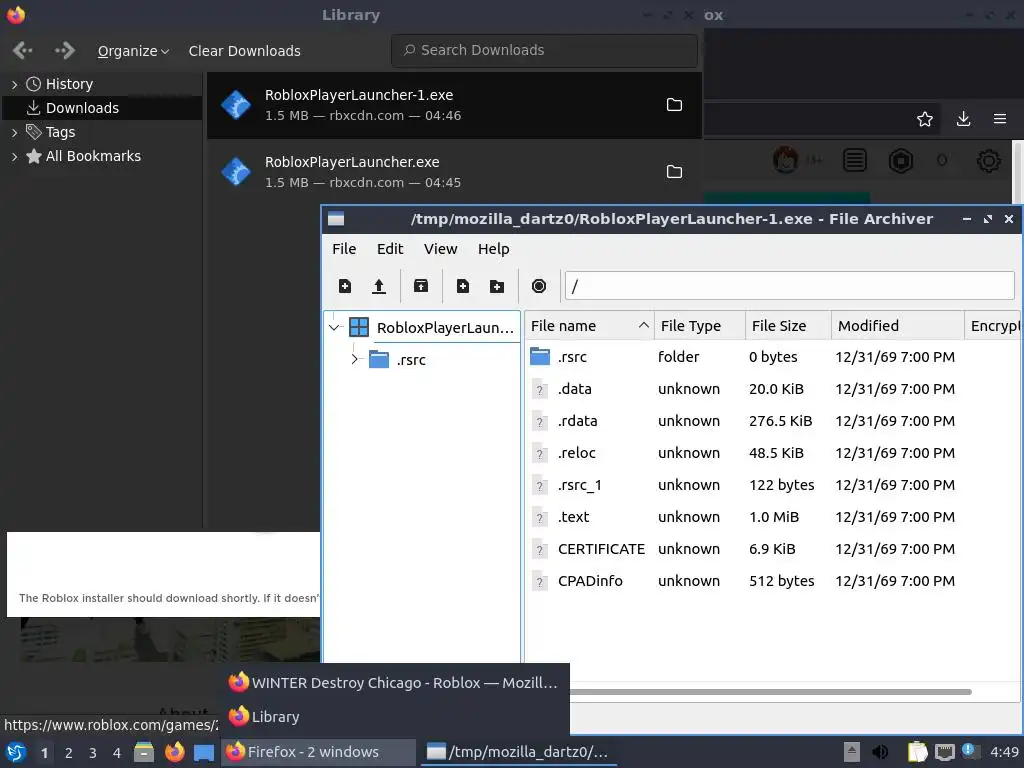Expand the History tree item

[14, 84]
